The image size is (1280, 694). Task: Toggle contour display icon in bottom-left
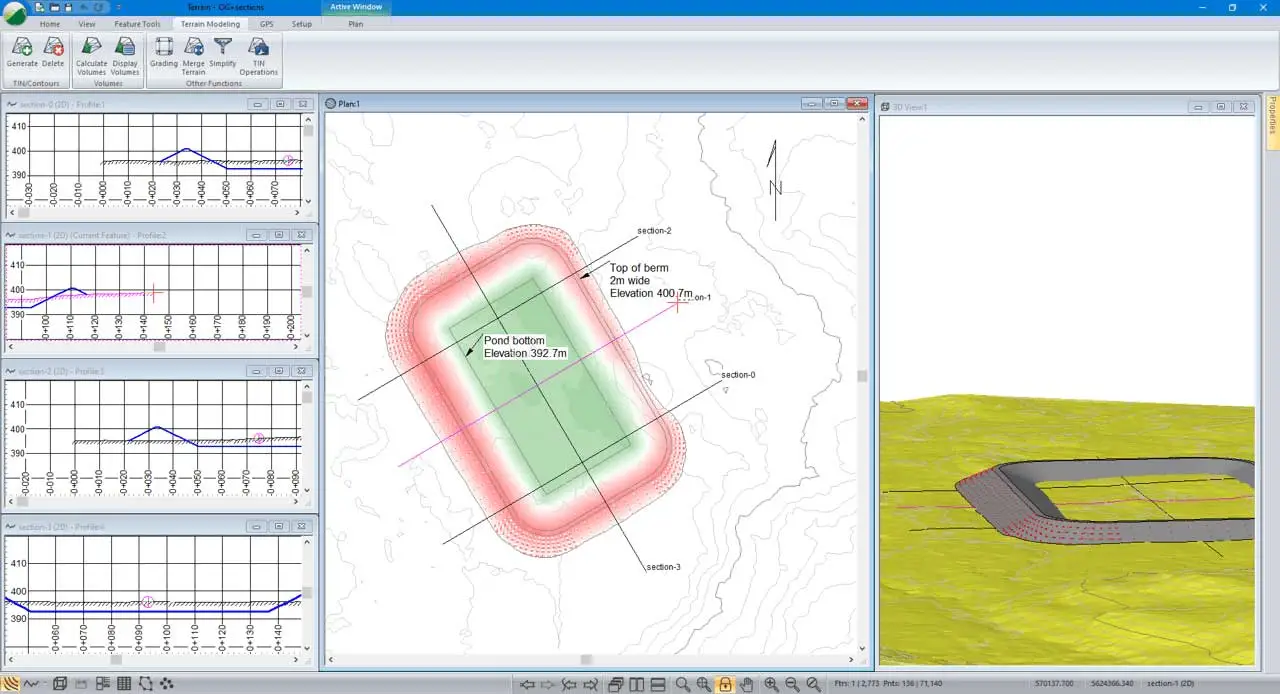[11, 684]
